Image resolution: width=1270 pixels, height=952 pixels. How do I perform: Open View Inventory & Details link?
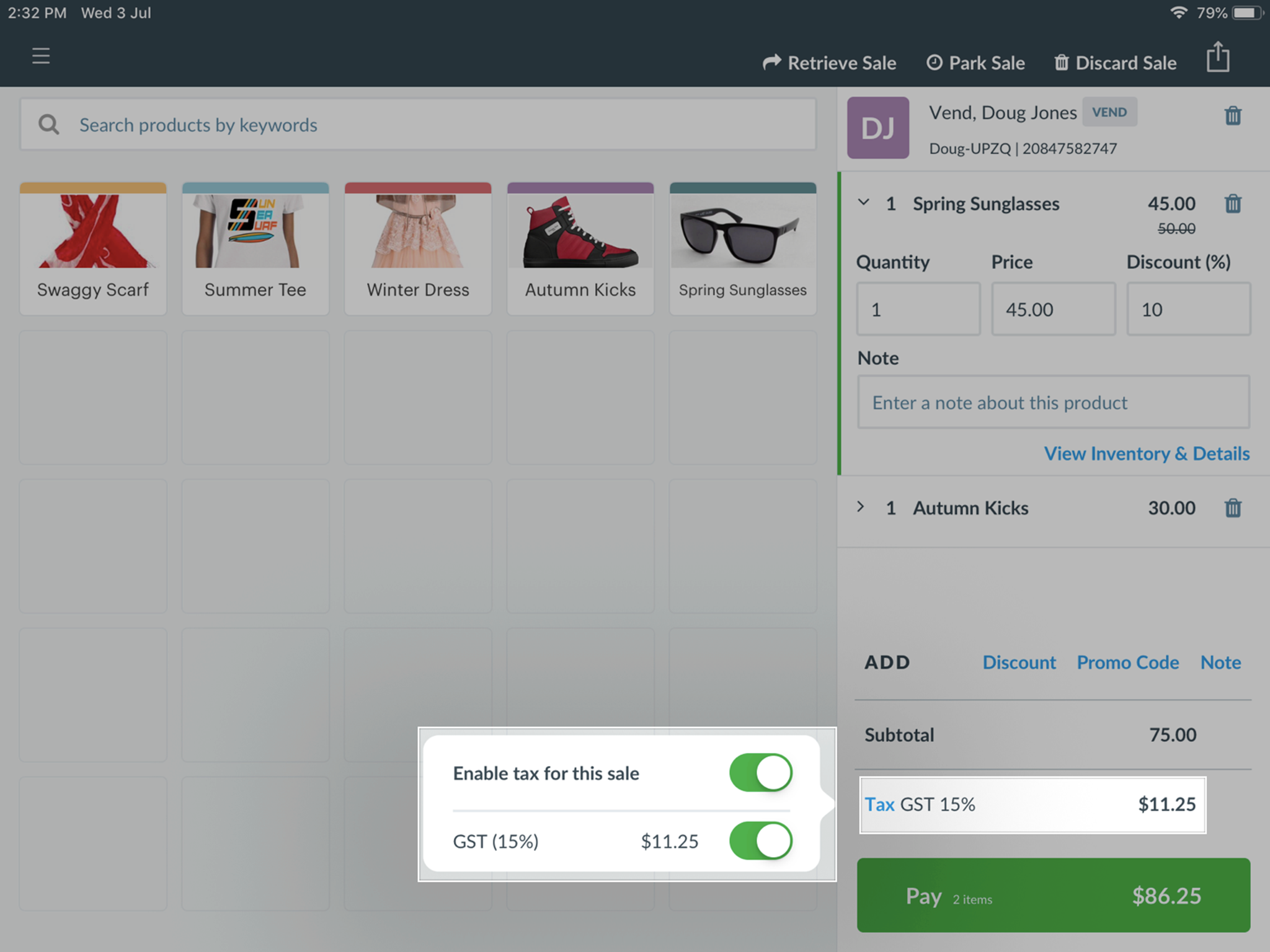(1146, 454)
